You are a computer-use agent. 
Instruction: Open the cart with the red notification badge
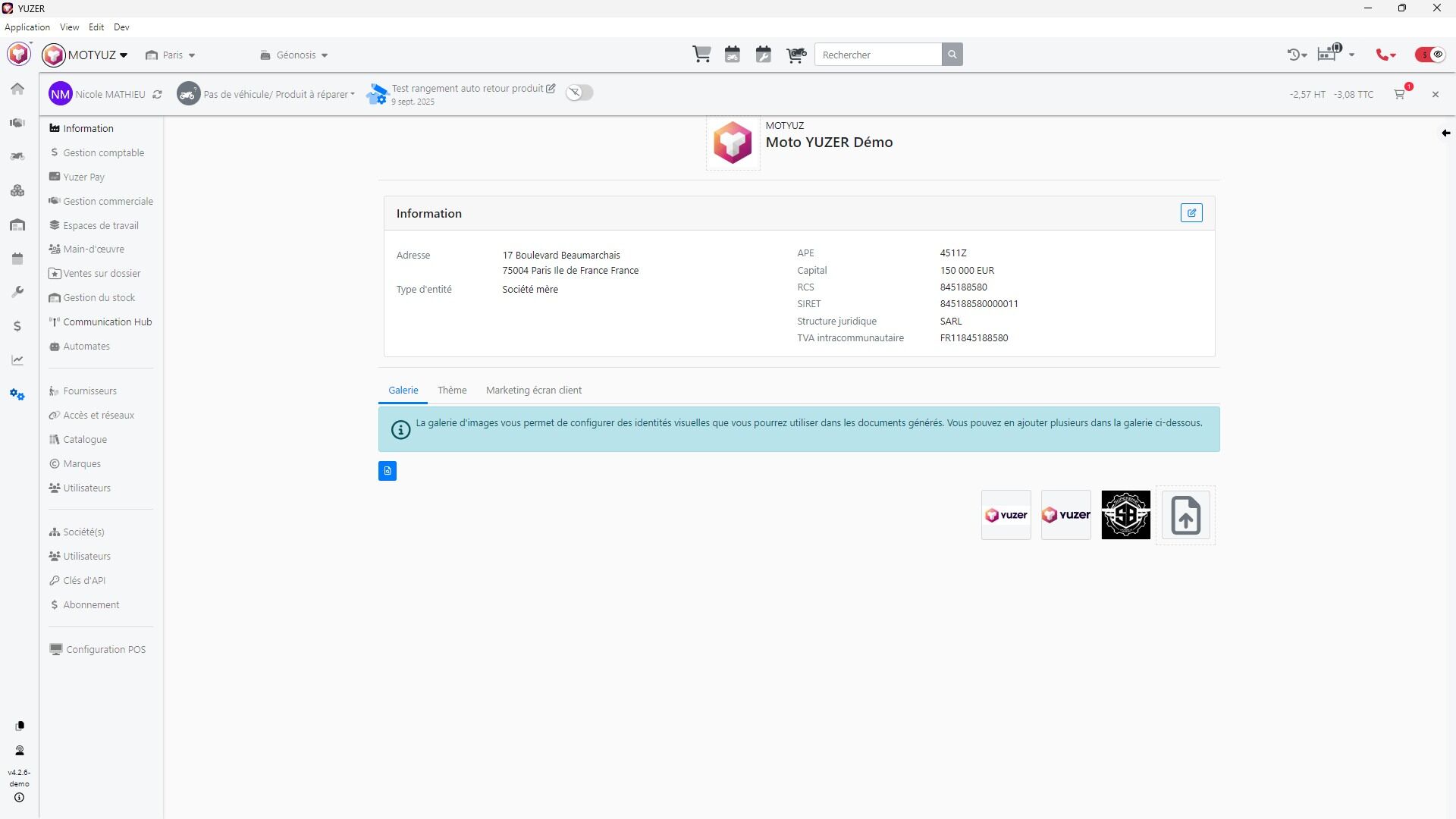pos(1400,94)
